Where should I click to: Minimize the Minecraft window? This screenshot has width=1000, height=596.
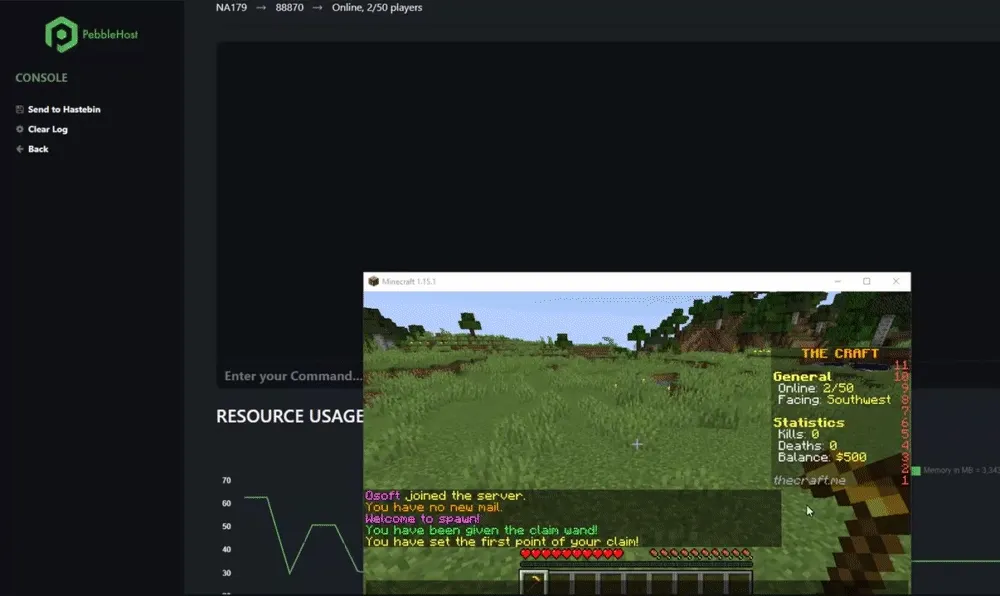click(x=837, y=281)
